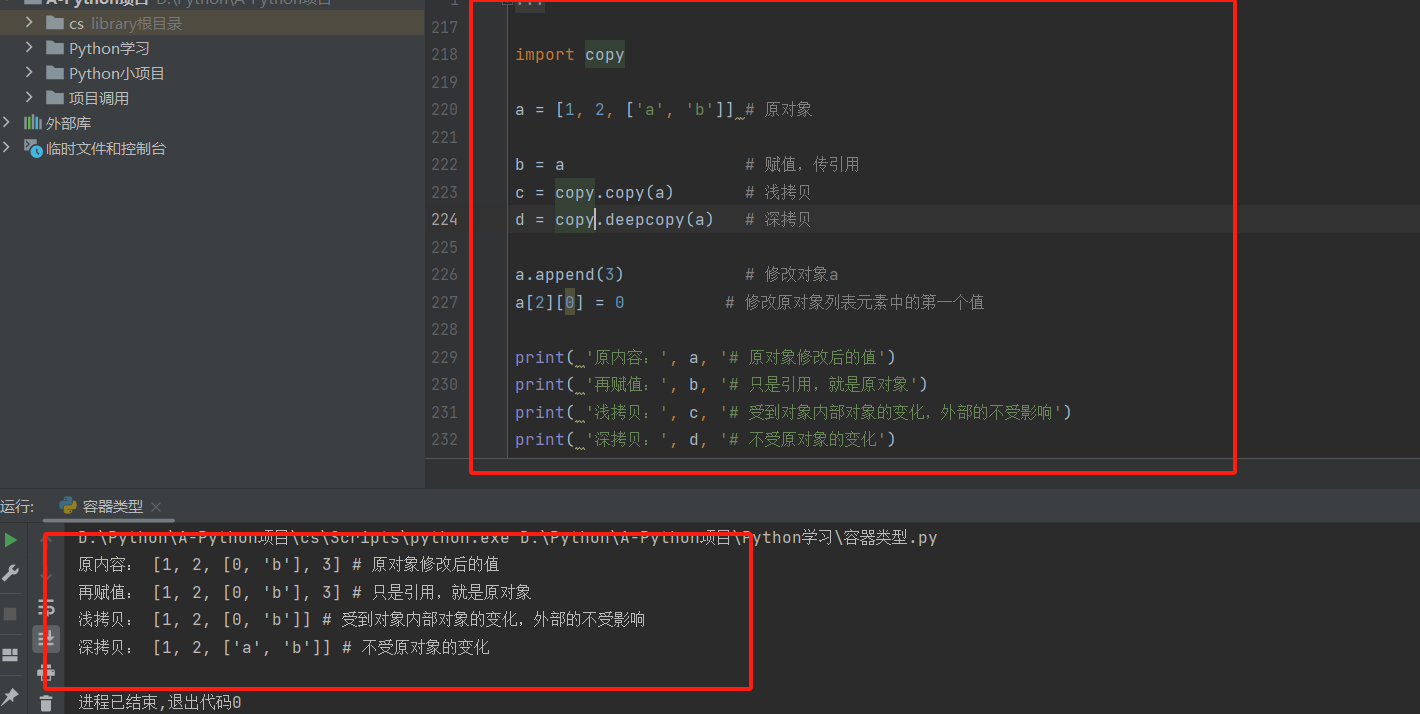Click the 'a[2][0] = 0' statement

[570, 302]
